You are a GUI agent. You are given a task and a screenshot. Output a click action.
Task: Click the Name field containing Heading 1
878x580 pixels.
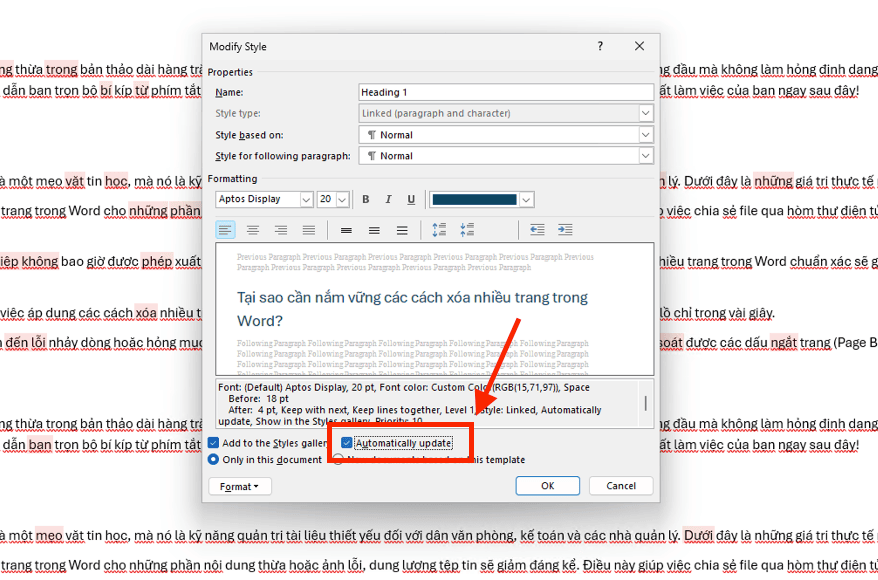[506, 92]
